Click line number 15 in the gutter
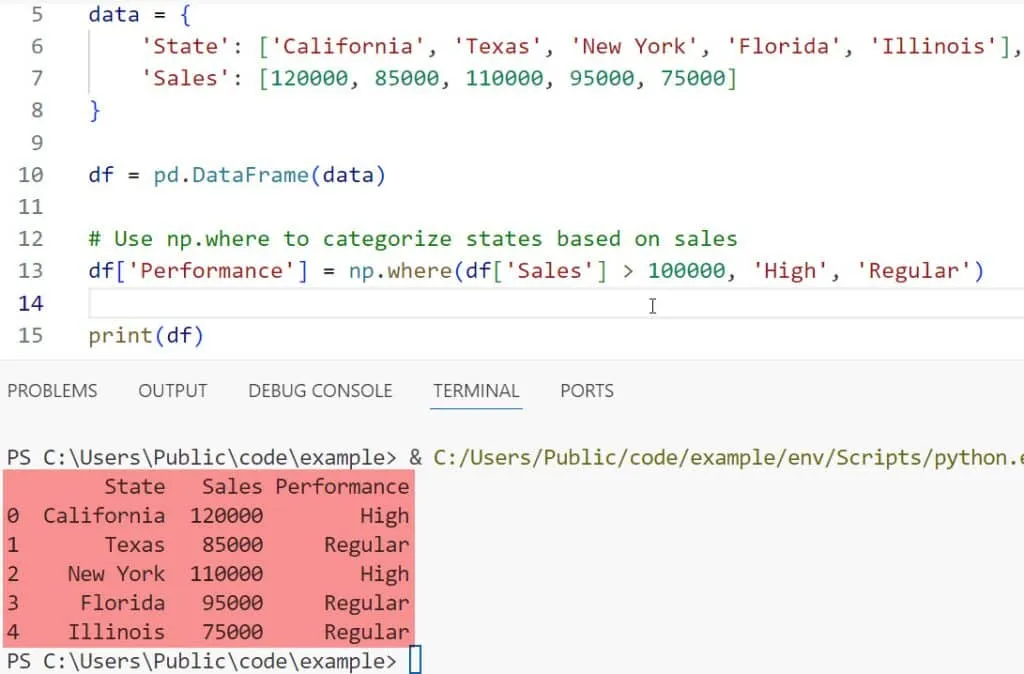Image resolution: width=1024 pixels, height=674 pixels. (x=31, y=335)
